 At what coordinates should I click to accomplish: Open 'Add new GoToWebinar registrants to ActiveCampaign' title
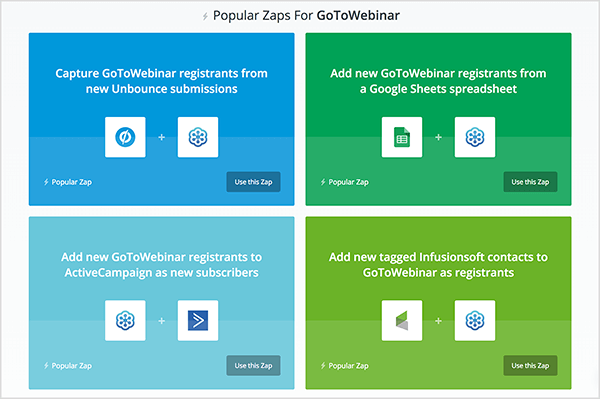point(161,264)
